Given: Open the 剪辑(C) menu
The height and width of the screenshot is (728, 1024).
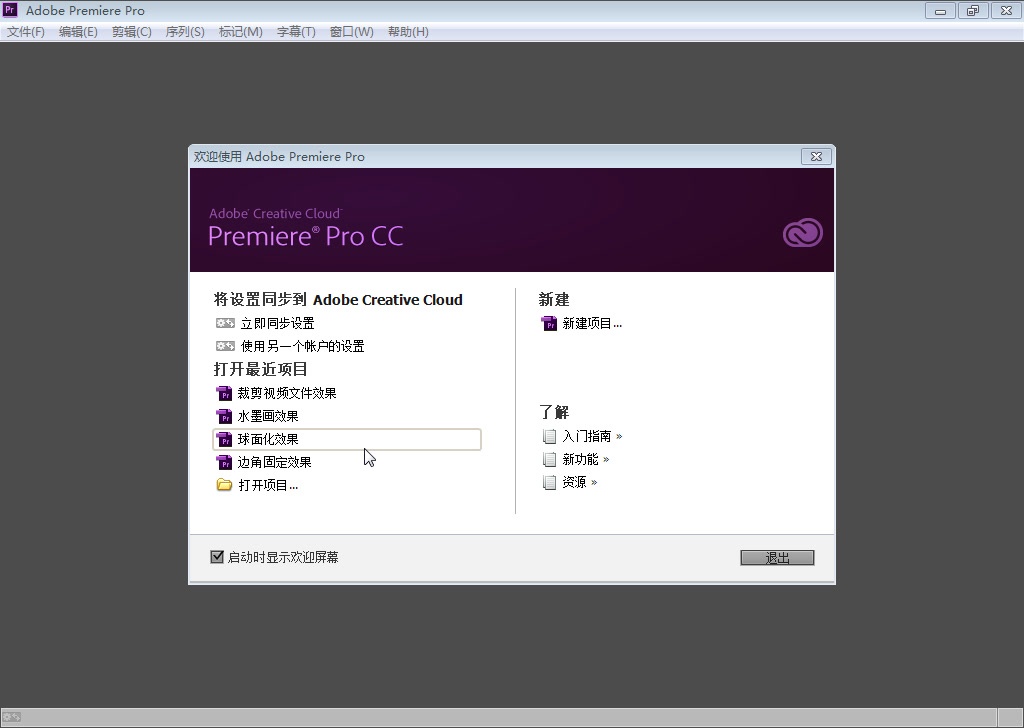Looking at the screenshot, I should [x=131, y=31].
